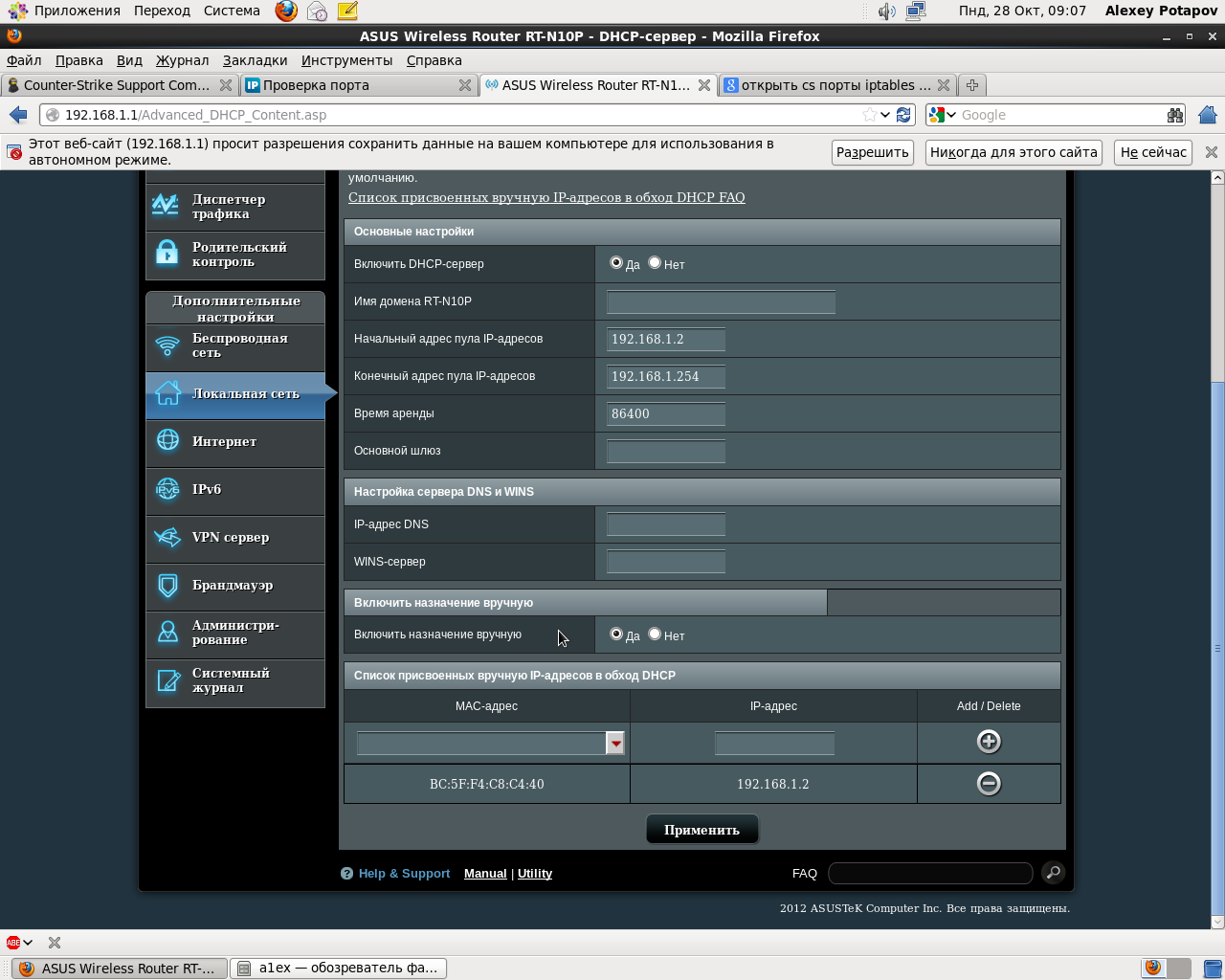This screenshot has height=980, width=1225.
Task: Open the Приложения menu in the top panel
Action: click(65, 11)
